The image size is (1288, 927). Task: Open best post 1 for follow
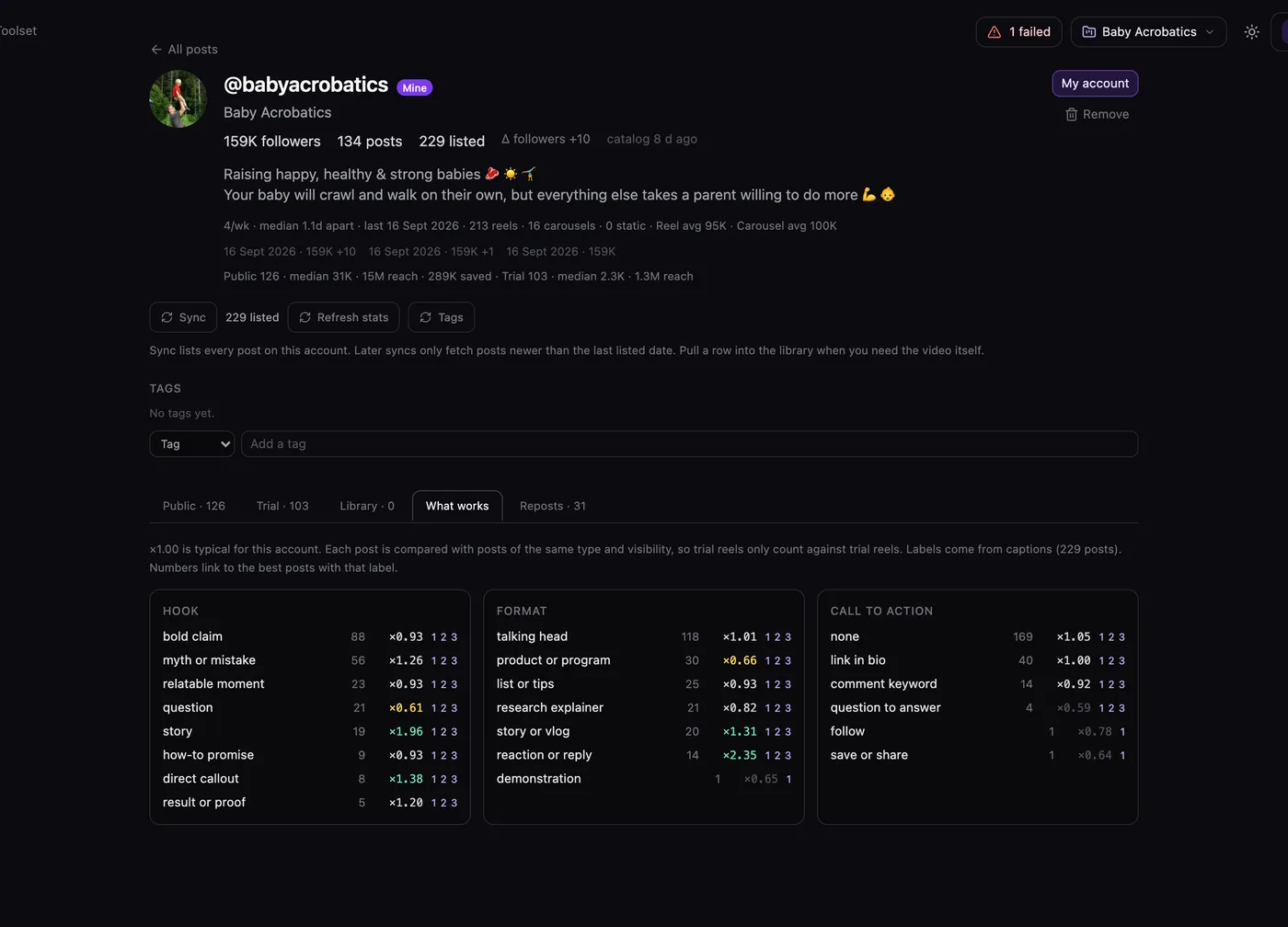[x=1122, y=732]
